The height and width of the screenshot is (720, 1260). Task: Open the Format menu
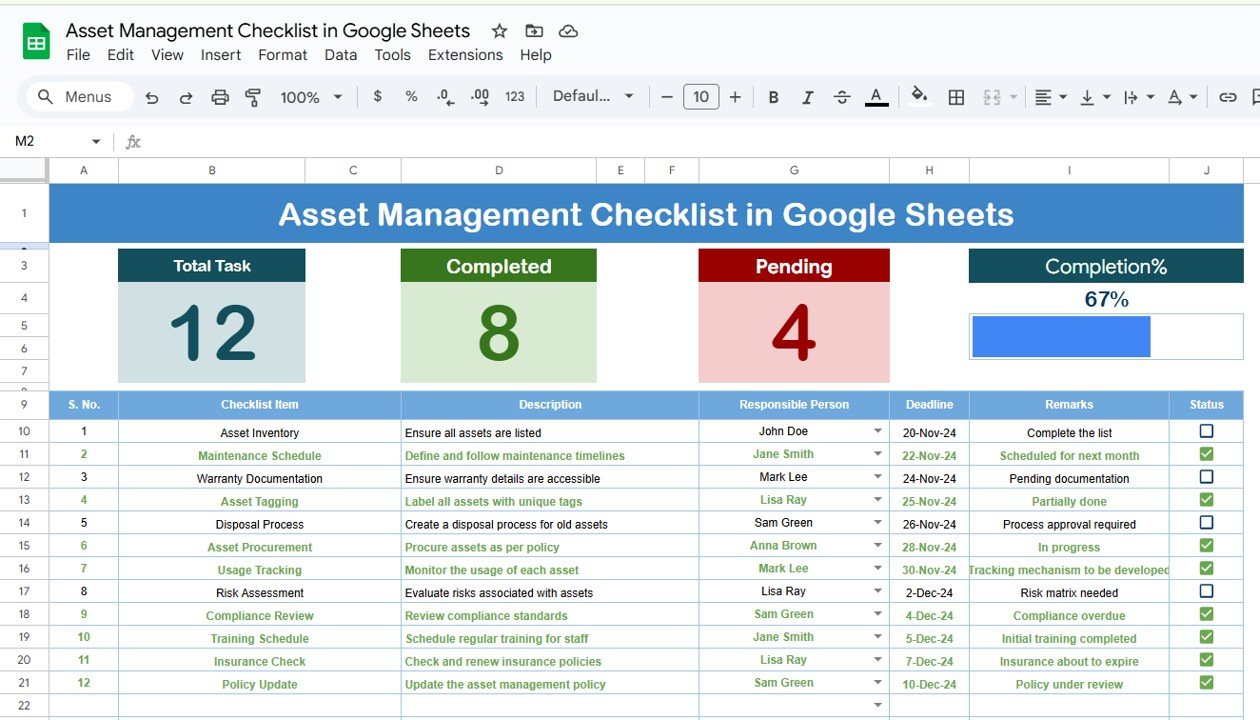point(283,55)
